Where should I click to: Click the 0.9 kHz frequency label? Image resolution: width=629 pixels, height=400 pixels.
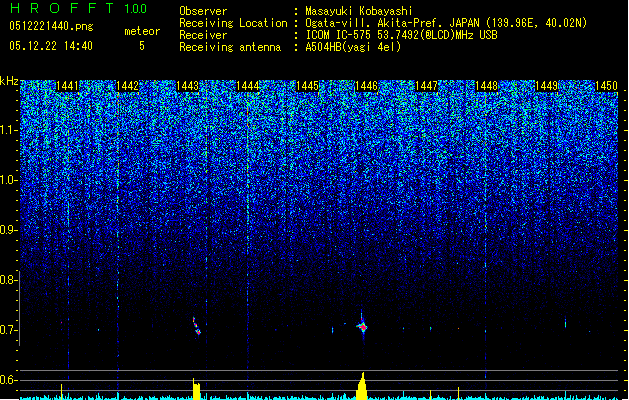click(x=9, y=230)
